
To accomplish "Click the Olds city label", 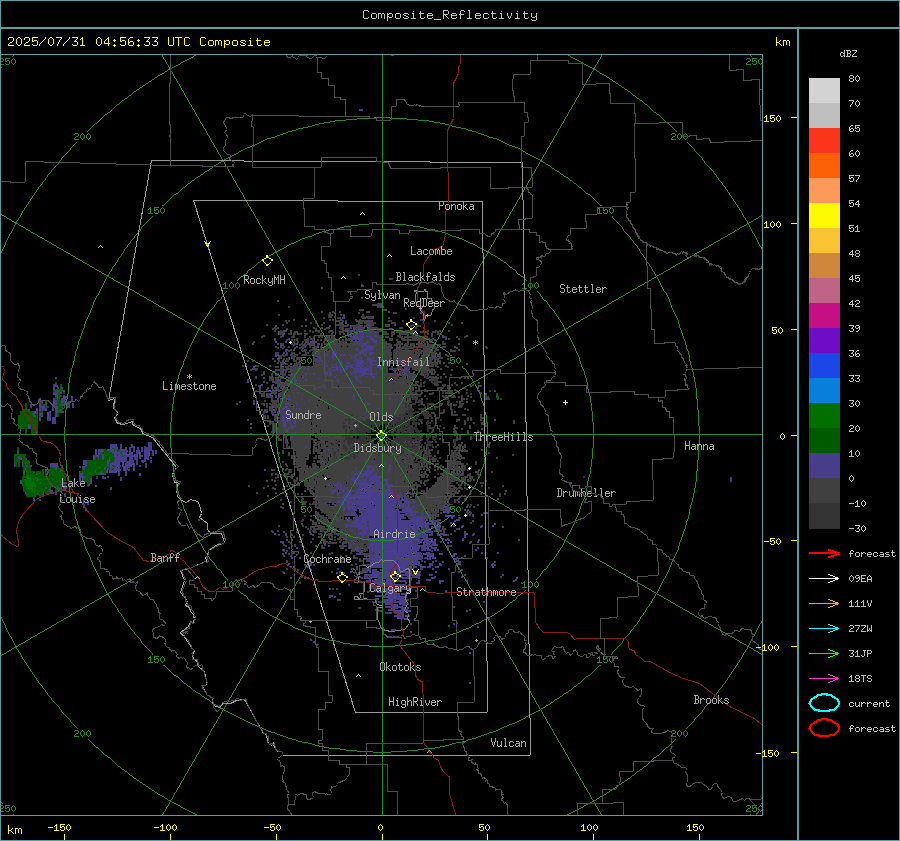I will [381, 417].
